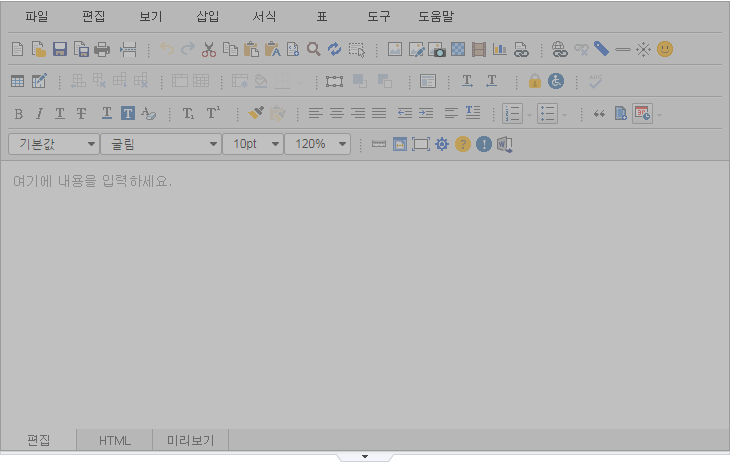Insert a bookmark with the blue tag icon
730x462 pixels.
[602, 49]
